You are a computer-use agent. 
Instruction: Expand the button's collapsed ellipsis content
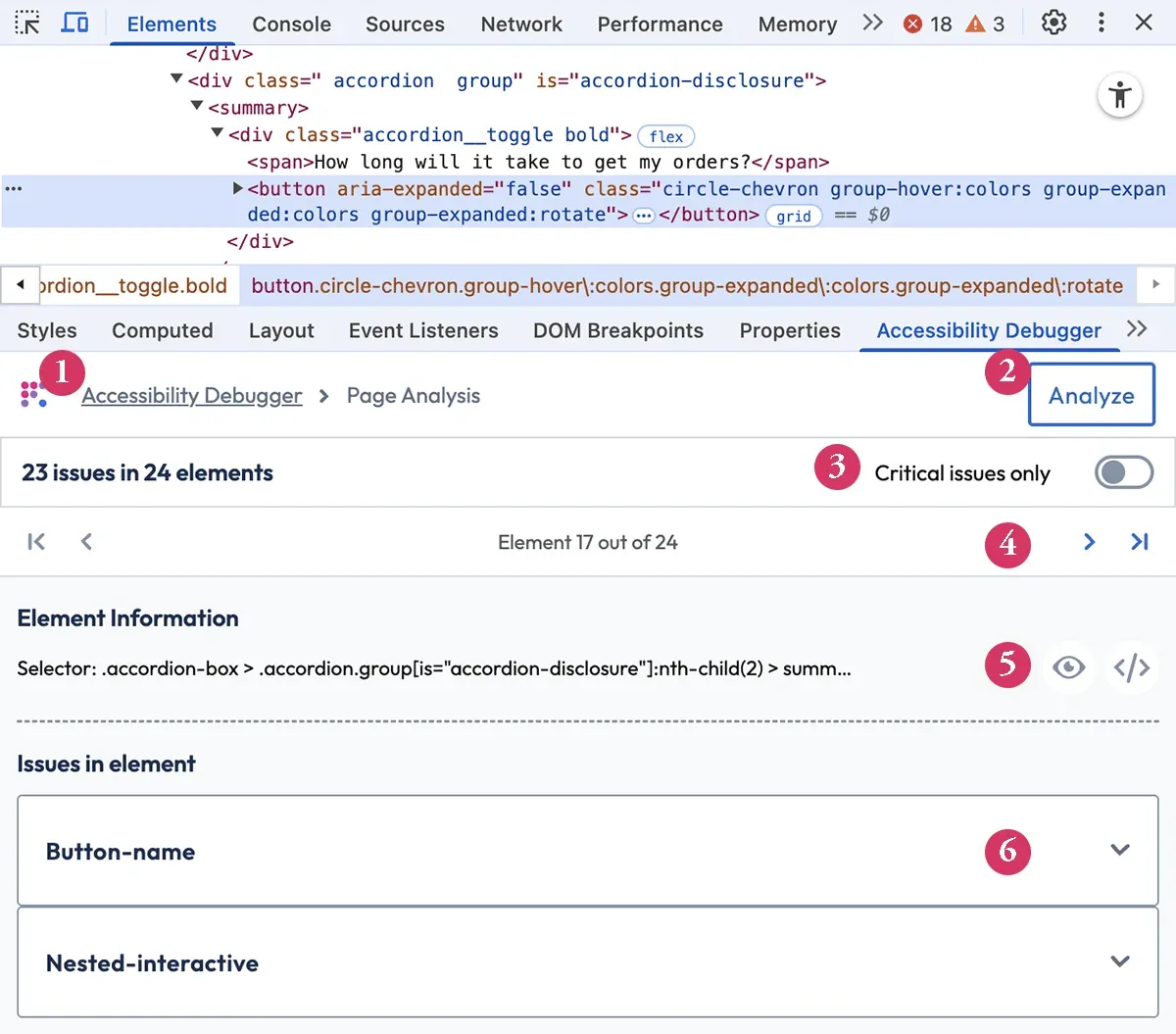[x=644, y=216]
